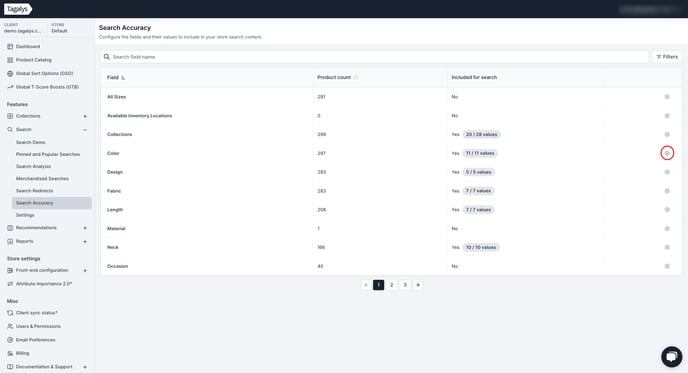
Task: Click the Global Sort Options globe icon
Action: 10,74
